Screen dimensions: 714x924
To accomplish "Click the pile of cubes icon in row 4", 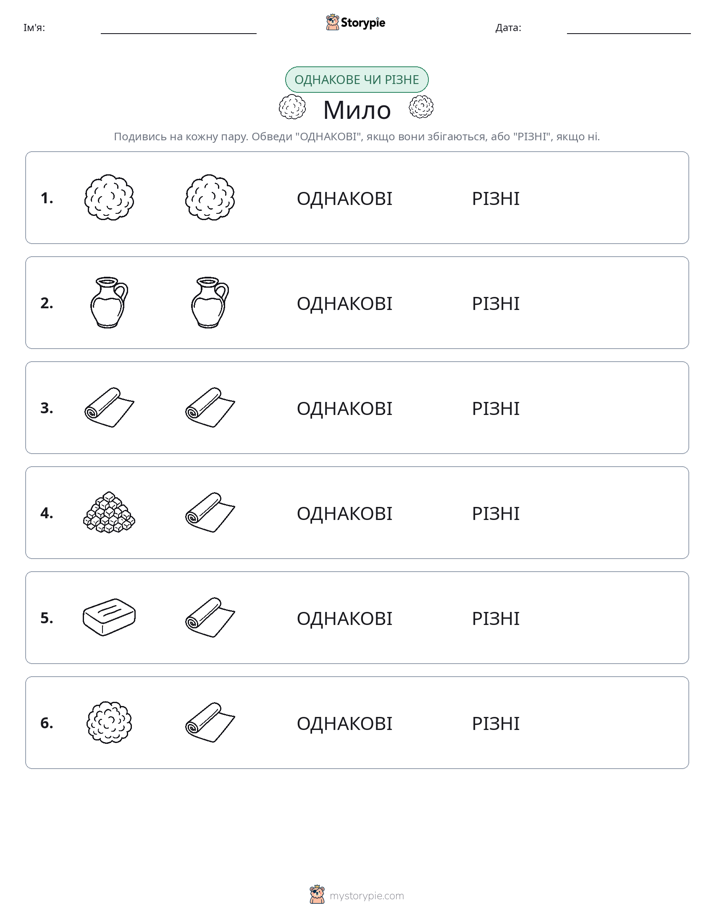I will coord(109,513).
